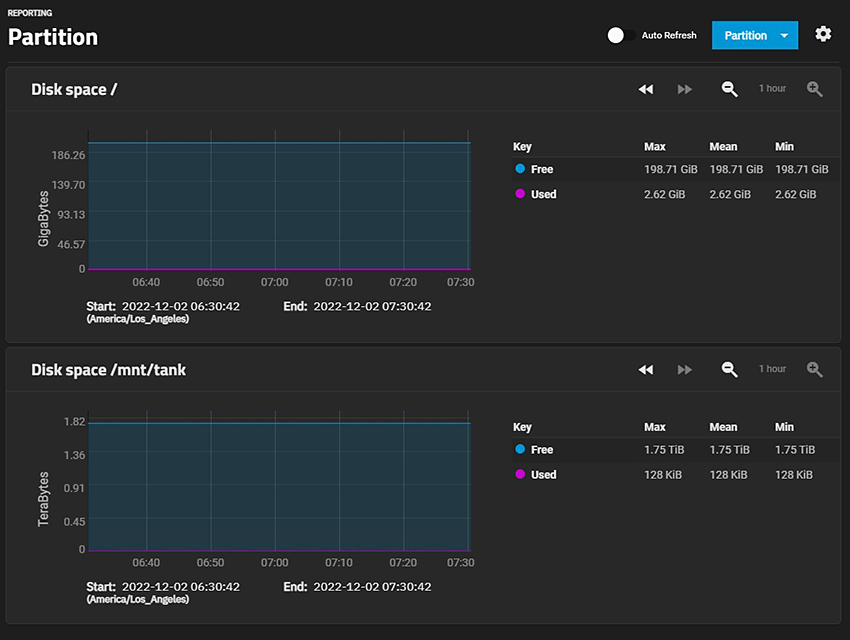Click the Max value 2.62 GiB
This screenshot has width=850, height=640.
(665, 194)
